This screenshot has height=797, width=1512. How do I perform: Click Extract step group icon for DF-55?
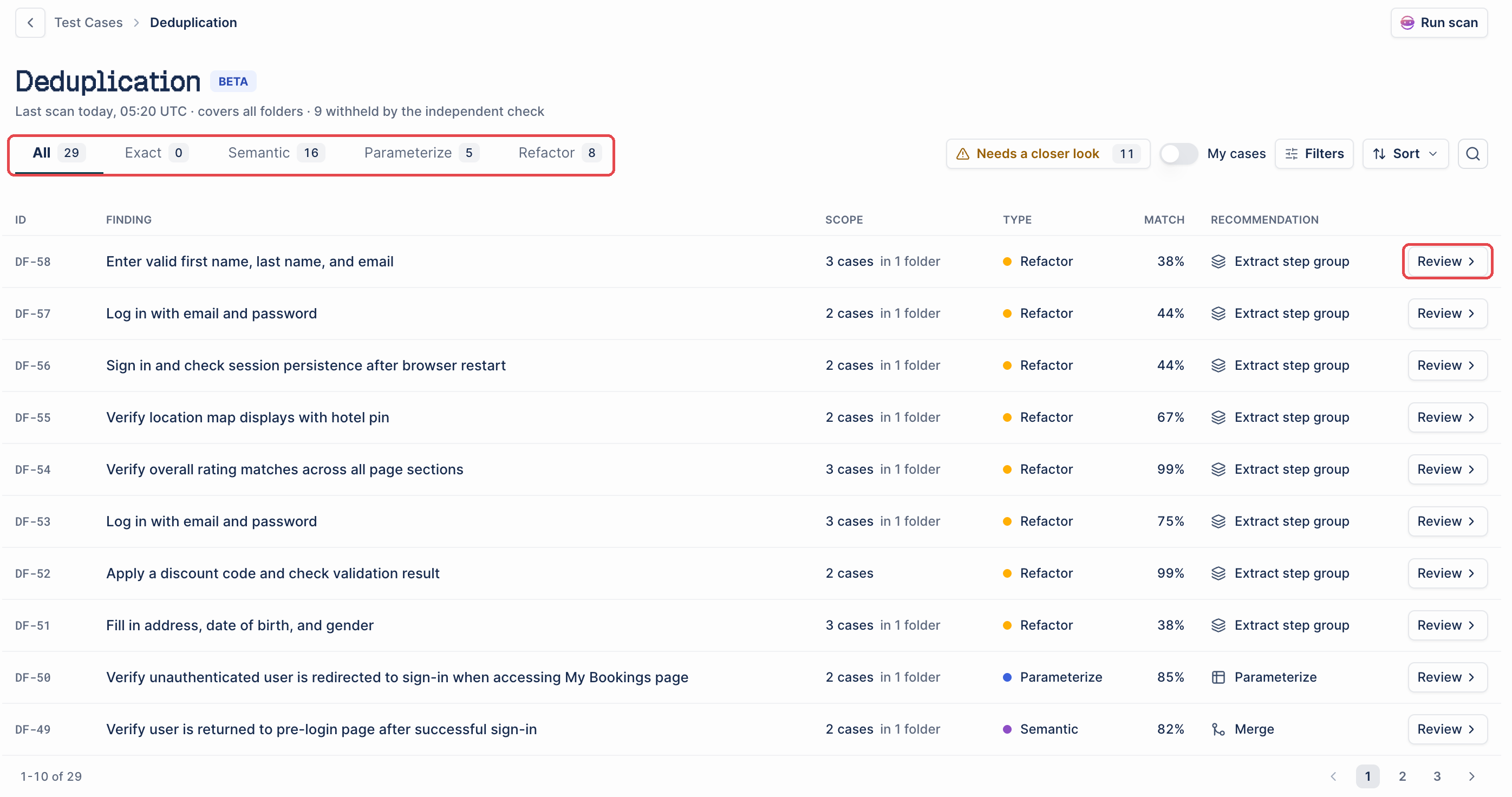coord(1218,417)
